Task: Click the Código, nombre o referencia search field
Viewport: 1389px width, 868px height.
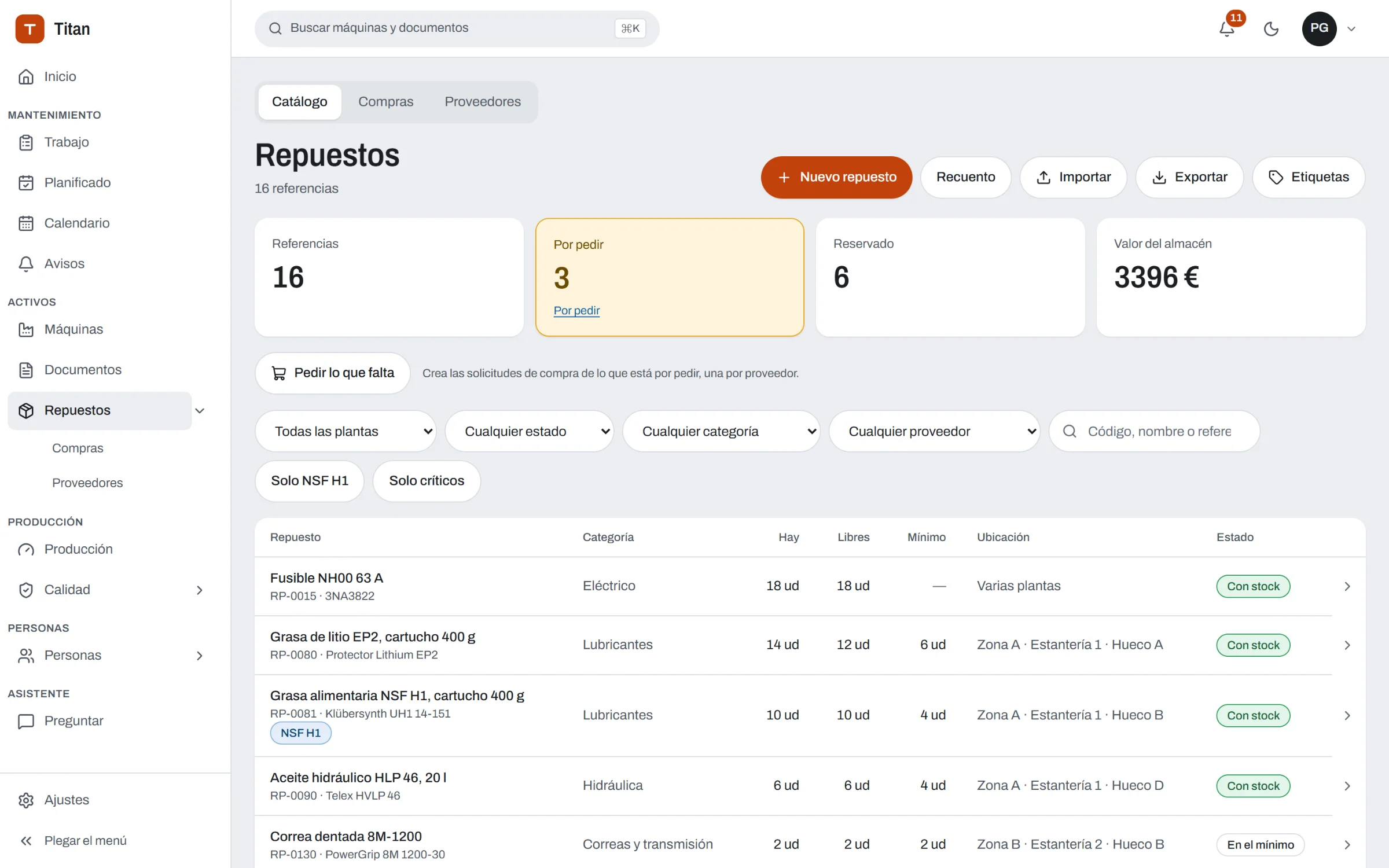Action: 1154,431
